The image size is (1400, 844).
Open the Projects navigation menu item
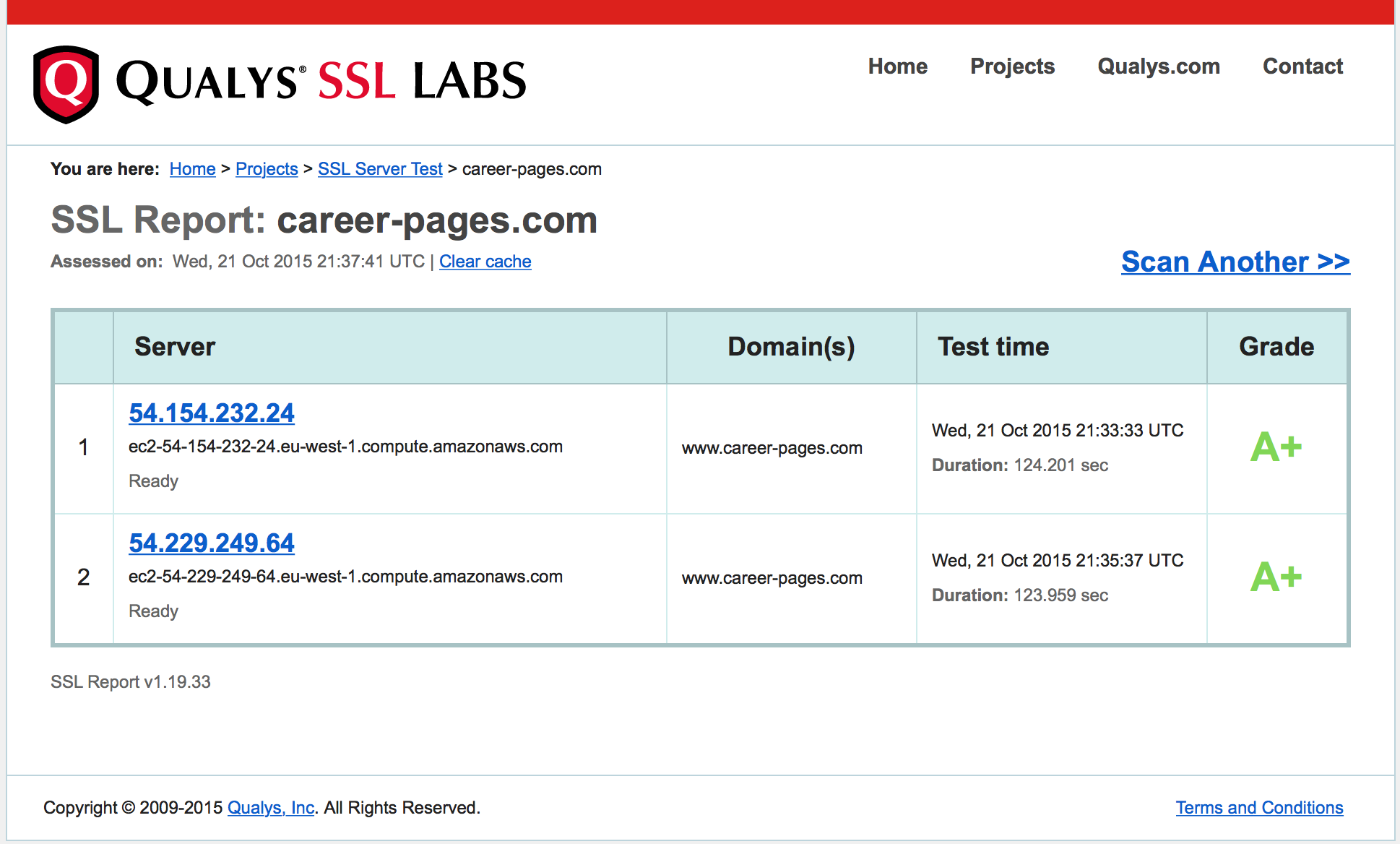pyautogui.click(x=1012, y=66)
